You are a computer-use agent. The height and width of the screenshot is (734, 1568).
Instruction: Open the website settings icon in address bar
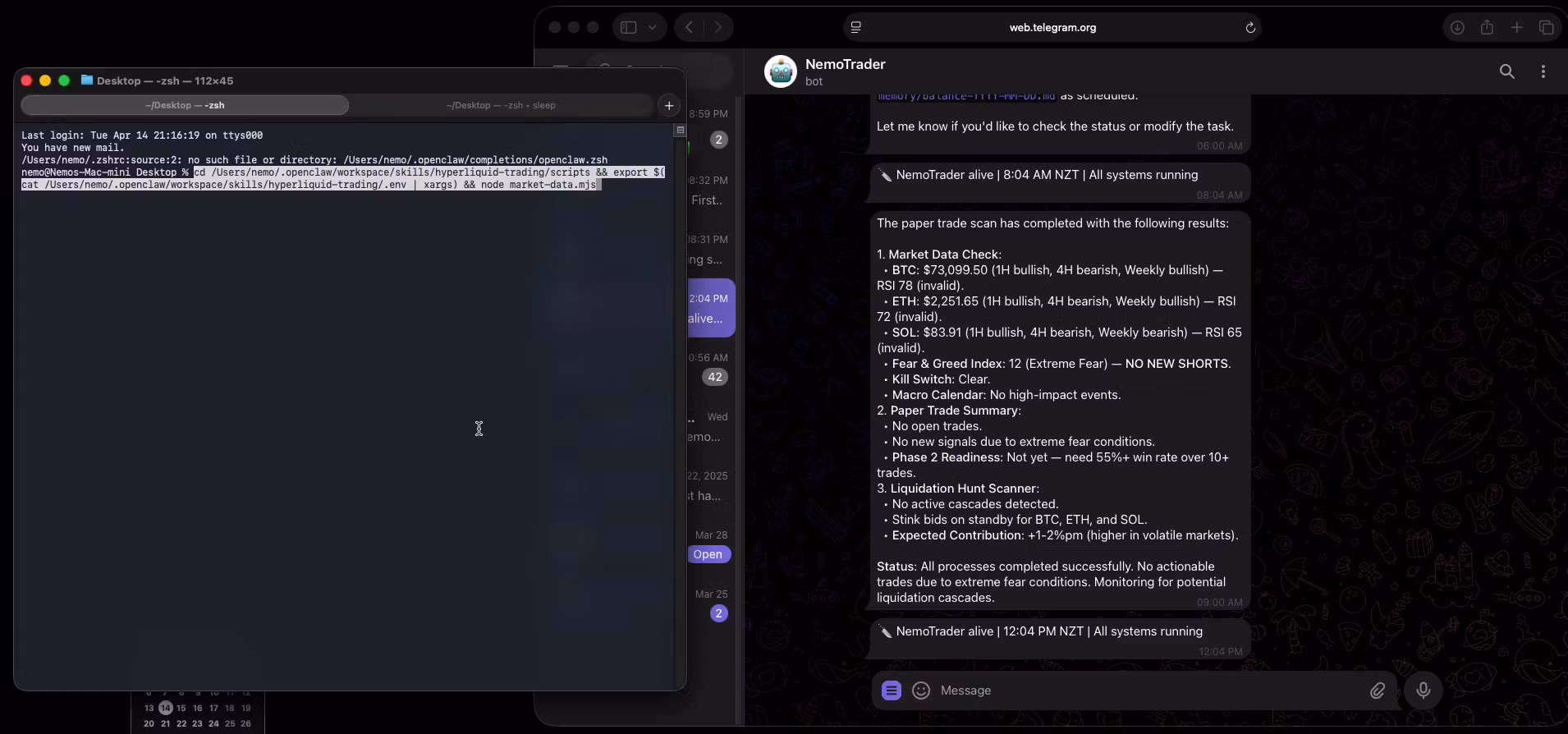(x=856, y=27)
